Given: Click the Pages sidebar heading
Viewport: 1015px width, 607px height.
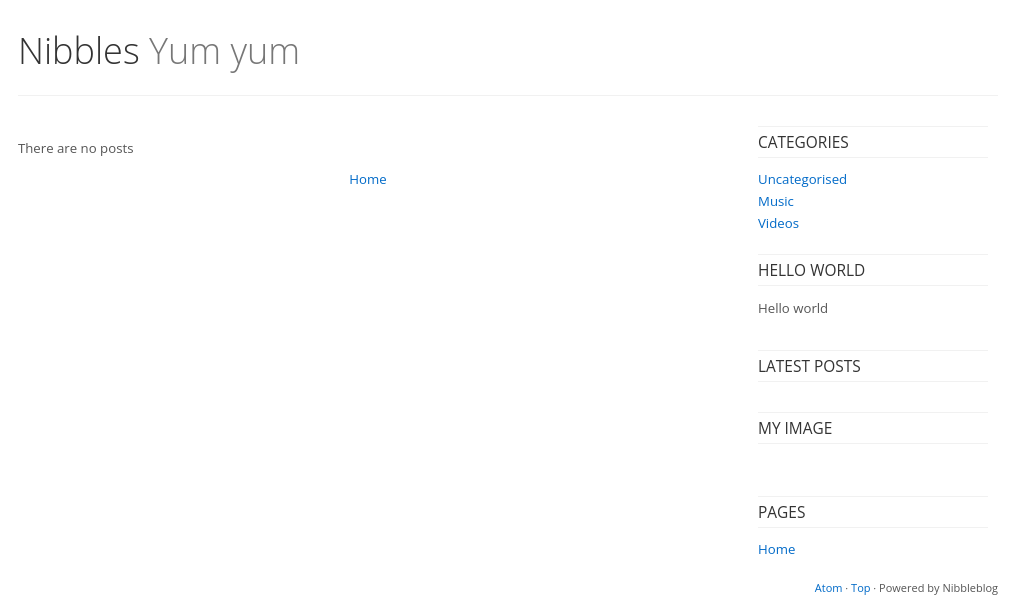Looking at the screenshot, I should (x=781, y=513).
